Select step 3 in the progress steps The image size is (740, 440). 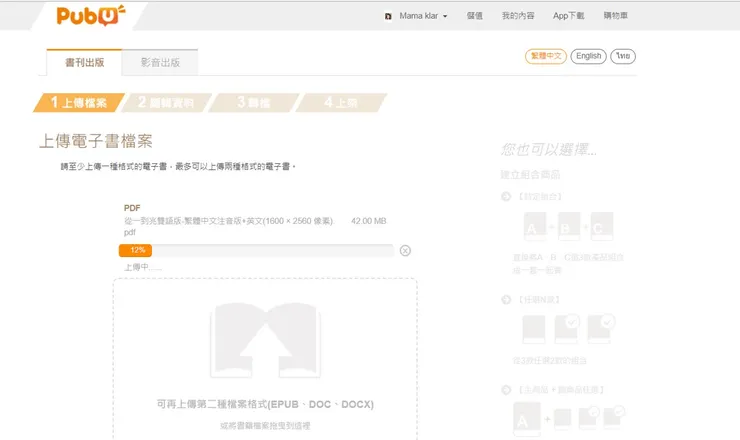[x=253, y=102]
